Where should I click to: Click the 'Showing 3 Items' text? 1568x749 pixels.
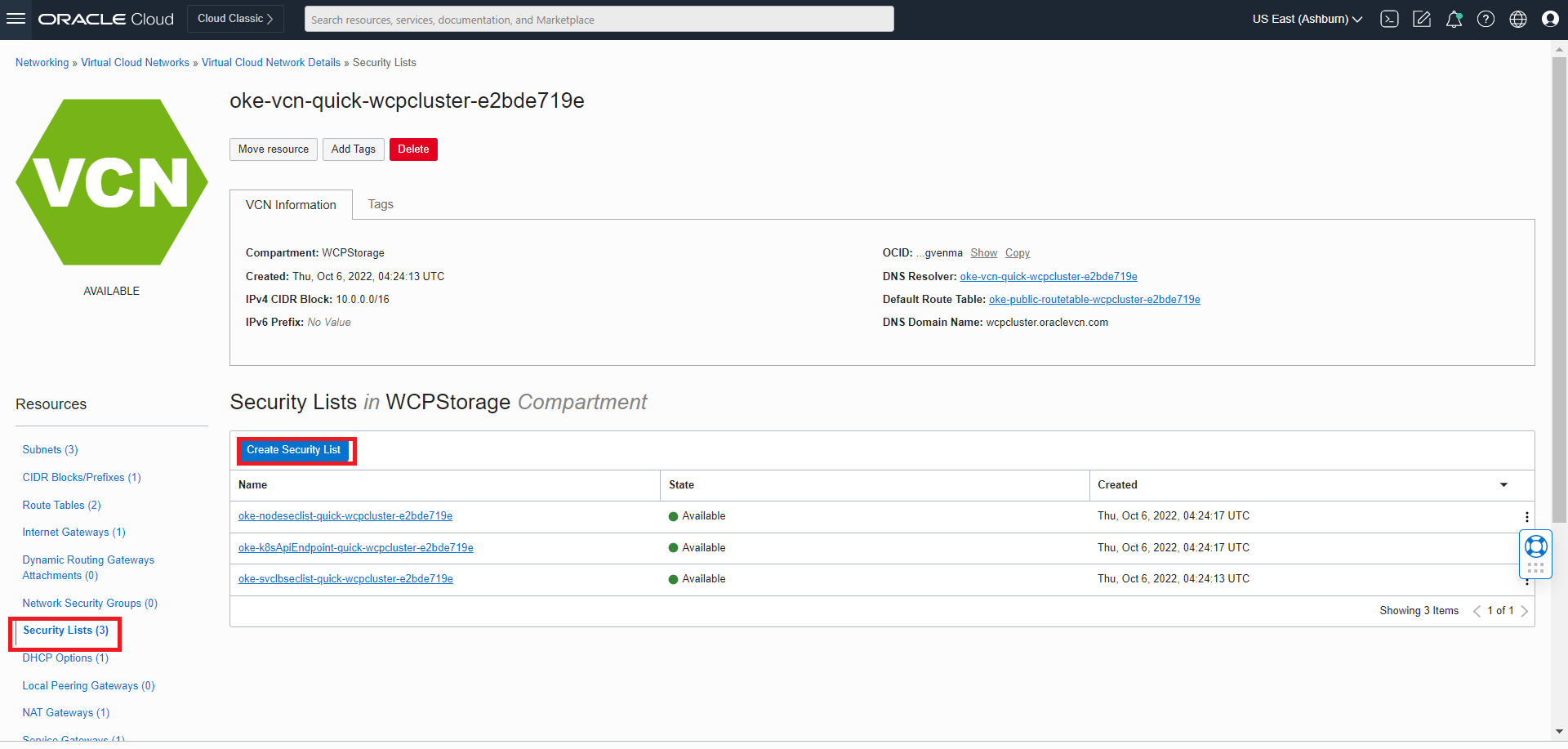click(x=1419, y=611)
